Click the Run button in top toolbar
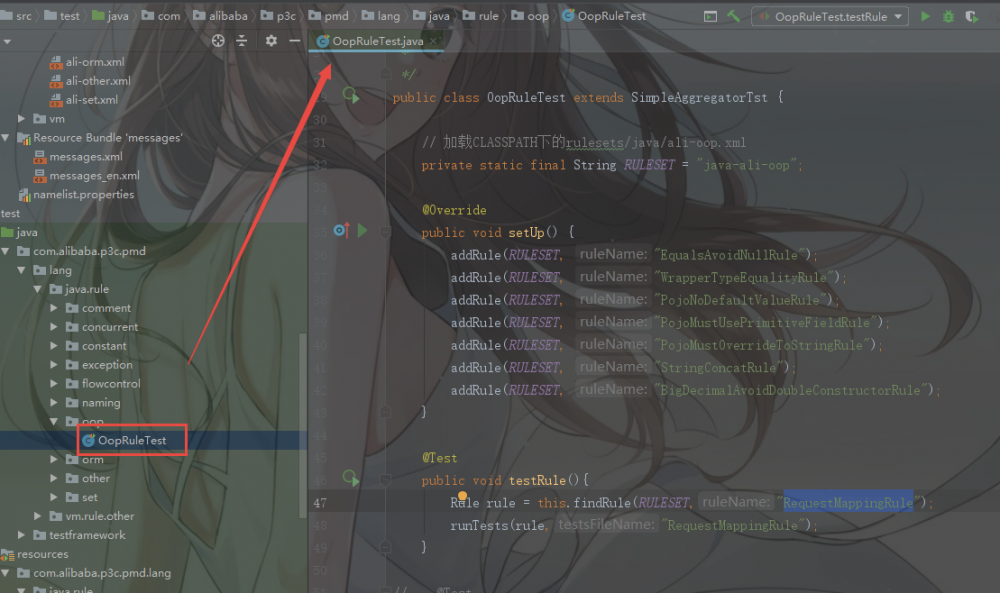 [925, 17]
